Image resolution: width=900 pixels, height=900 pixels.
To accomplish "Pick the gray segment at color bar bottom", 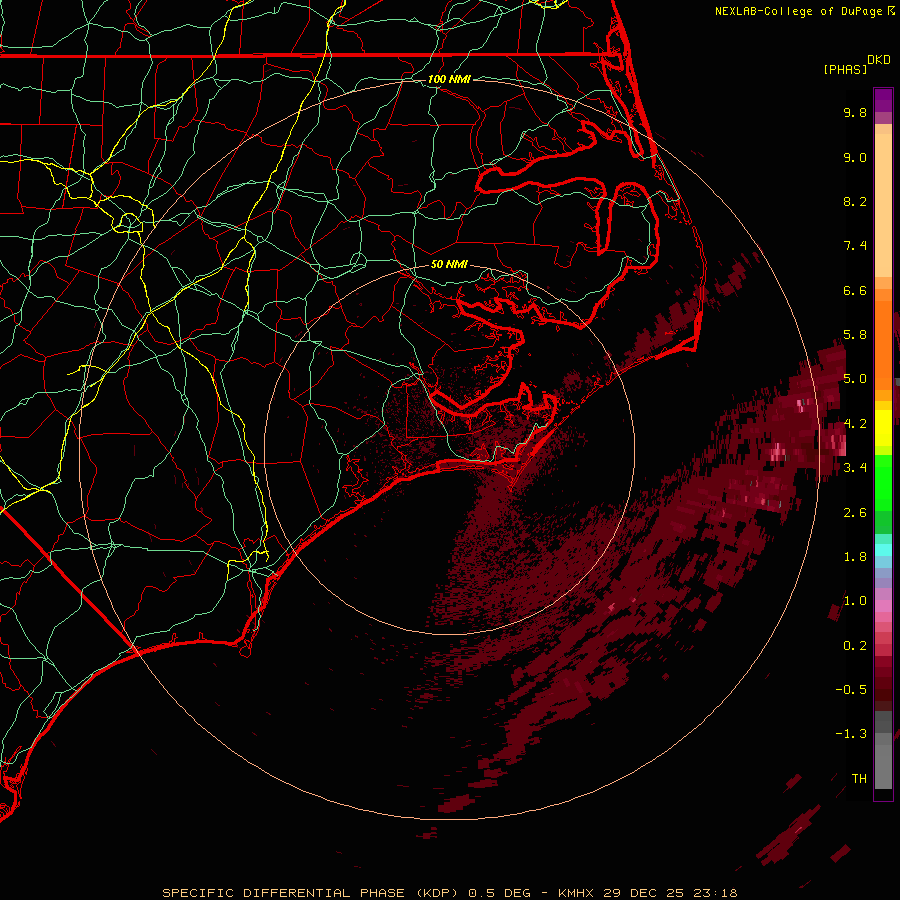I will tap(883, 761).
